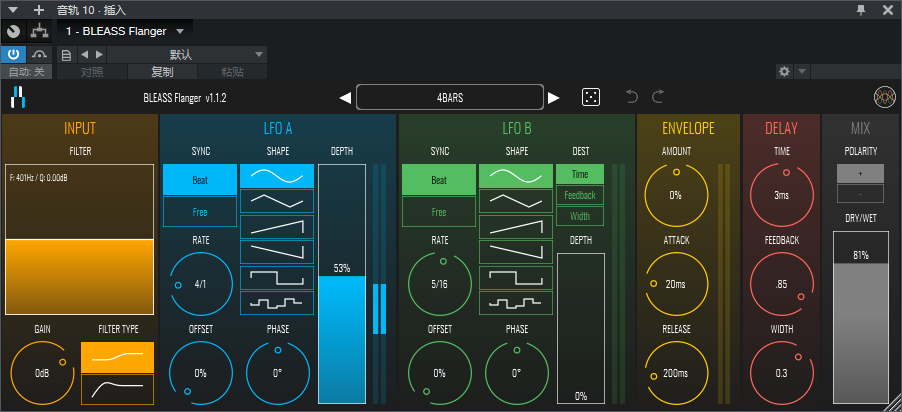Select triangle wave shape in LFO B
902x412 pixels.
[516, 201]
